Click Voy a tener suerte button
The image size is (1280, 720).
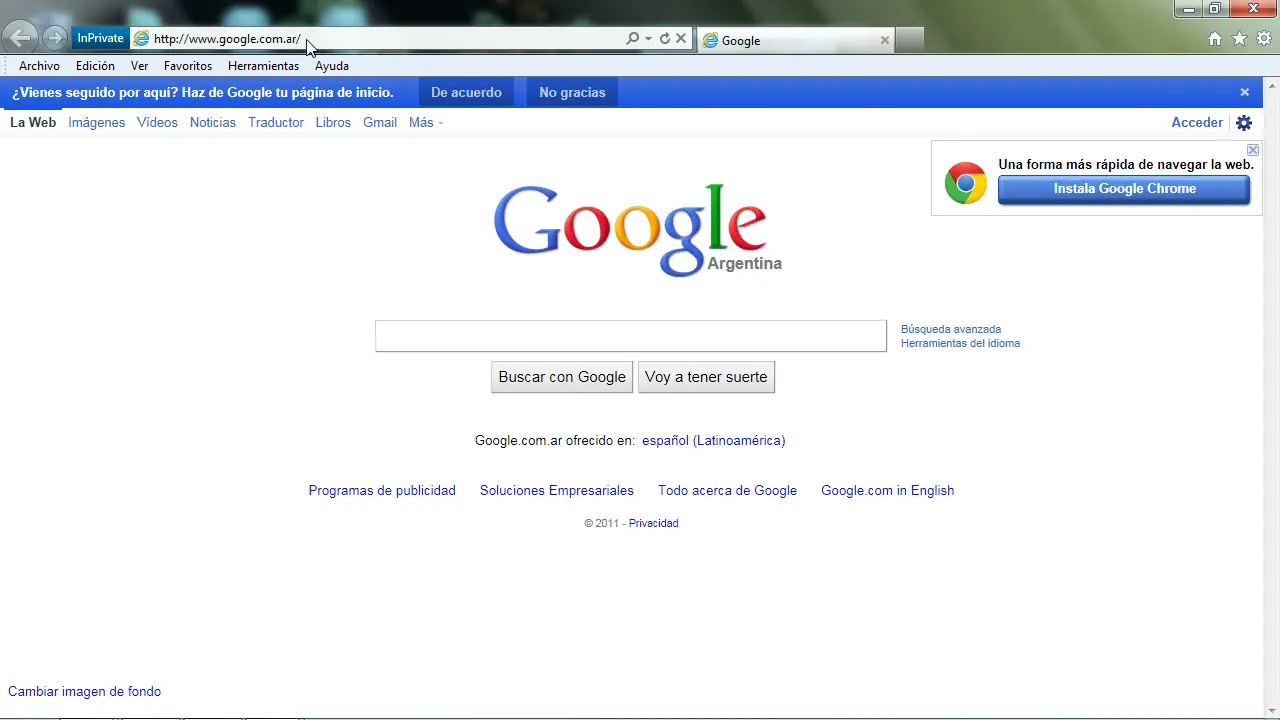706,377
